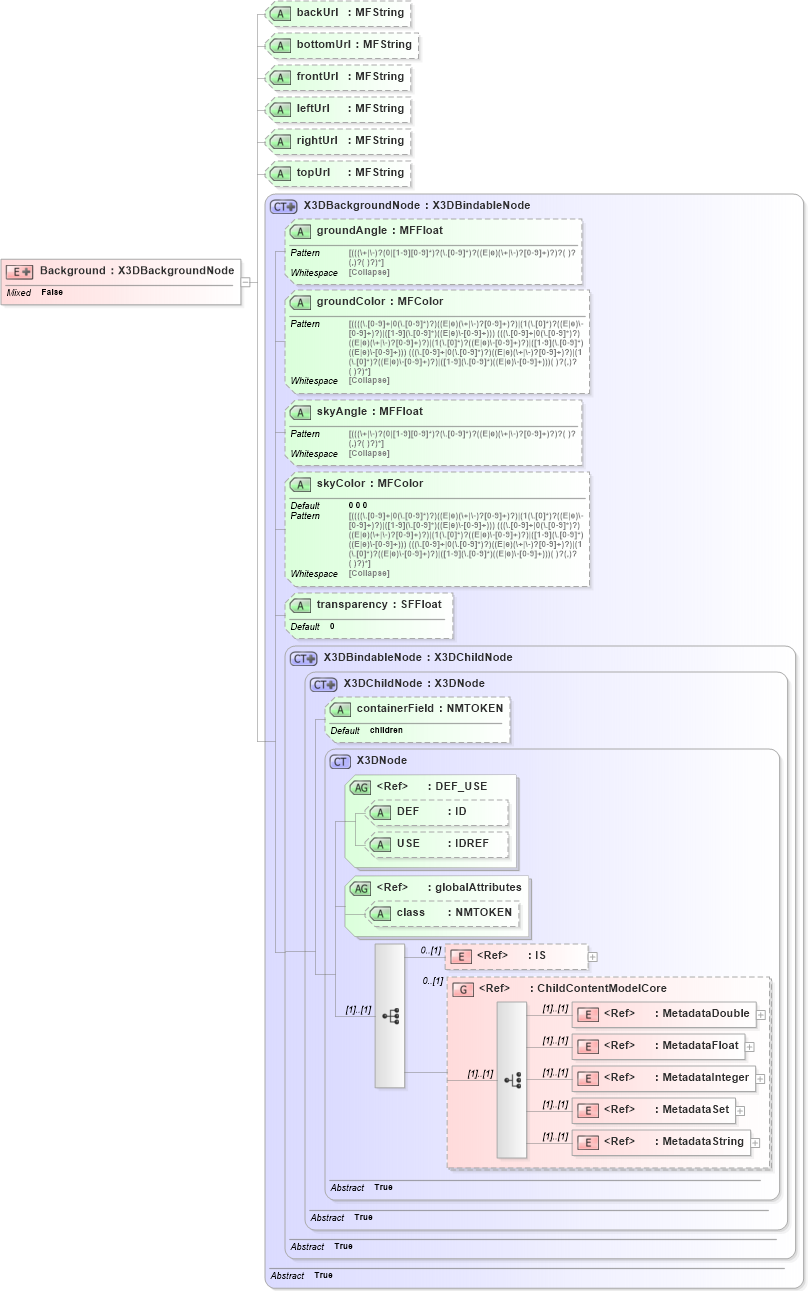Screen dimensions: 808x1291
Task: Click the skyColor attribute icon
Action: point(301,484)
